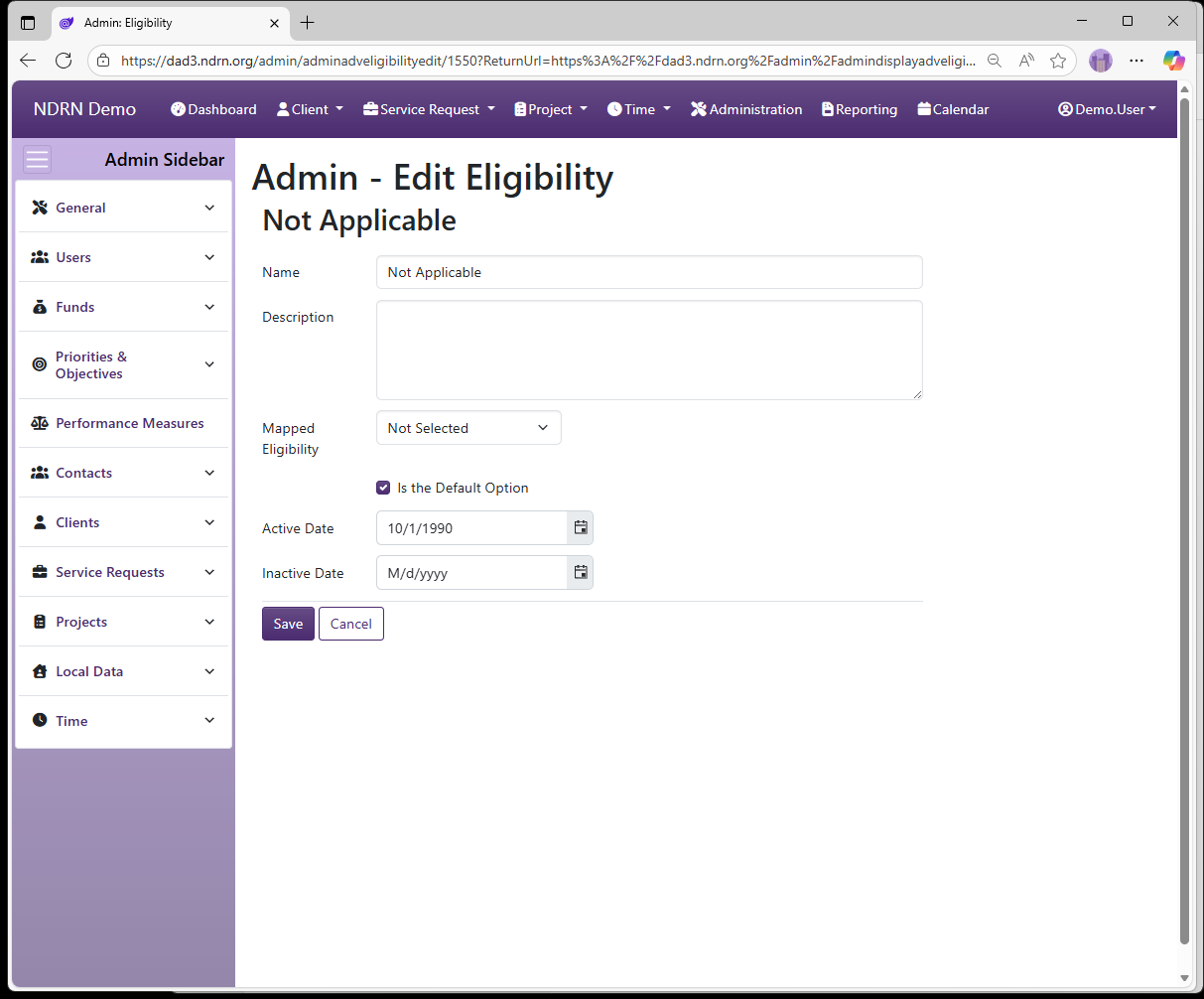Toggle Is the Default Option checkbox

click(x=383, y=488)
